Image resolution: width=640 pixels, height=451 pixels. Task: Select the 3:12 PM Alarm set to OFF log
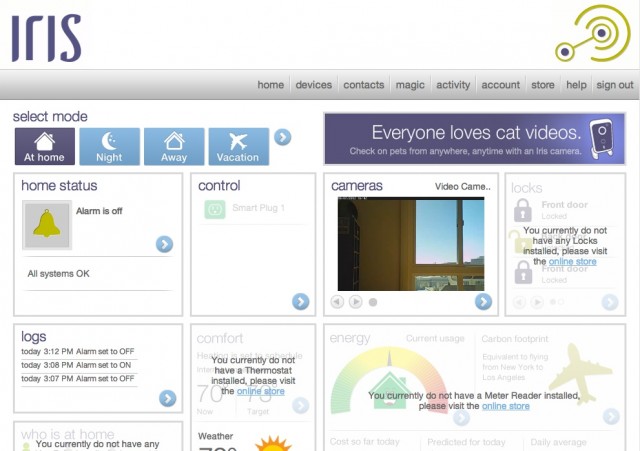click(x=78, y=351)
